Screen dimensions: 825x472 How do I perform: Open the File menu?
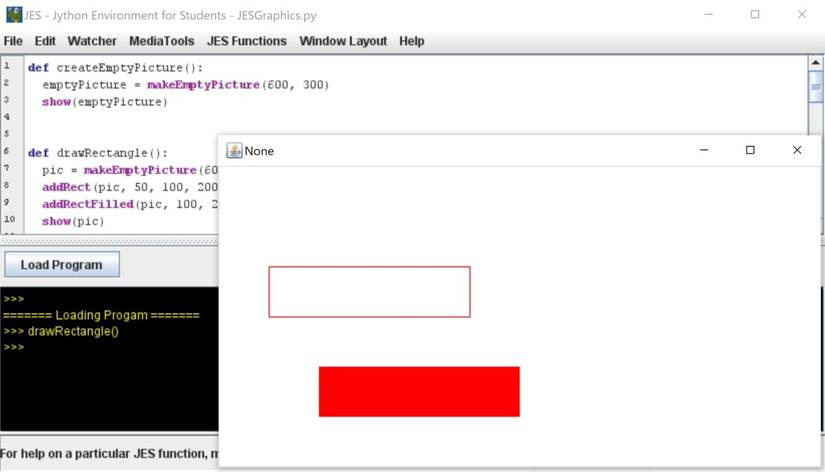point(13,41)
